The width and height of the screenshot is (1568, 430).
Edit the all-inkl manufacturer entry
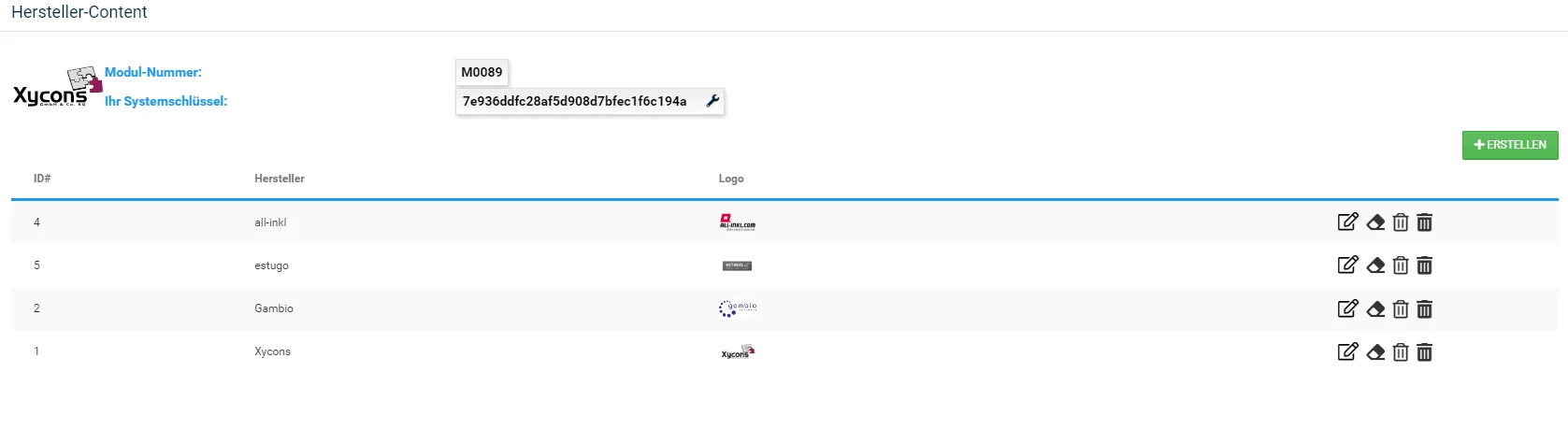point(1347,222)
